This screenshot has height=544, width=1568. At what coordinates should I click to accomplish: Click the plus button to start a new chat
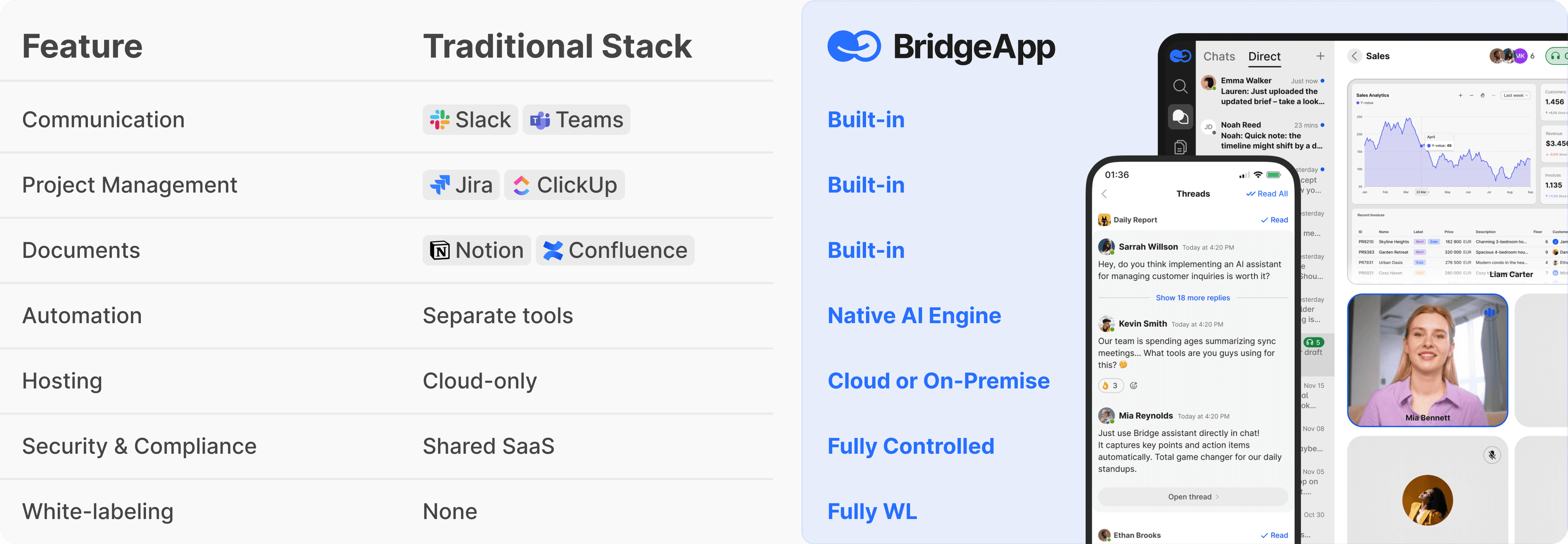point(1321,56)
